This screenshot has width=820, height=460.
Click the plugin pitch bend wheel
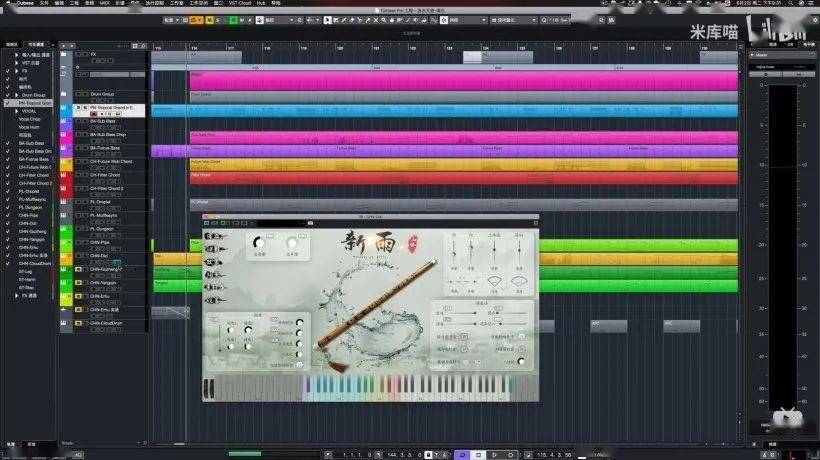pos(206,388)
